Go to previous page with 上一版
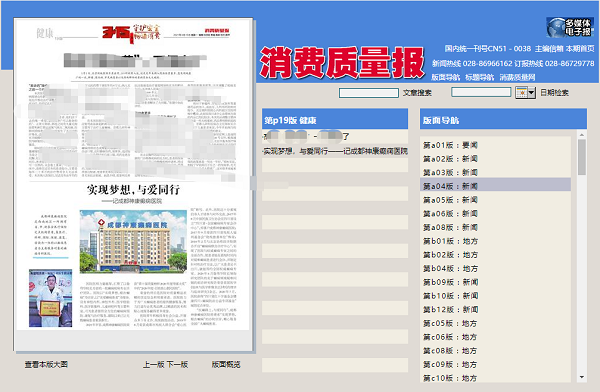The image size is (600, 392). pos(153,364)
